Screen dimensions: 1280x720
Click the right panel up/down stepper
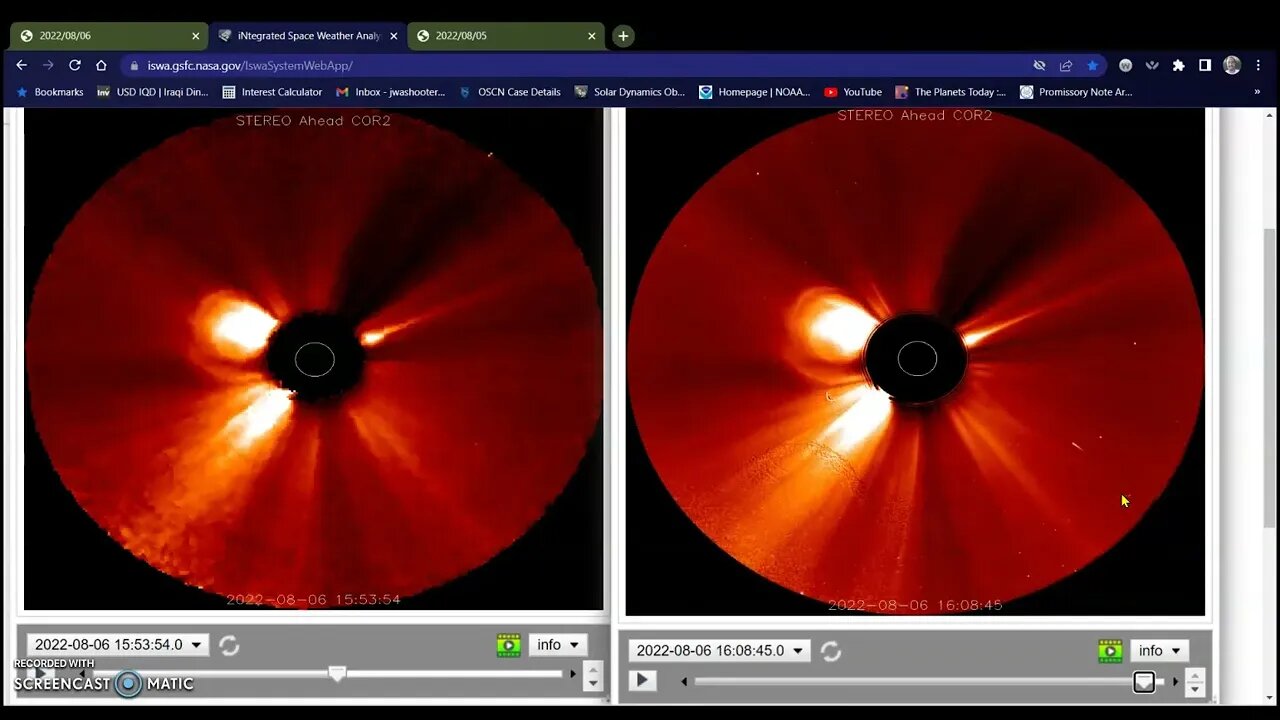point(1194,682)
